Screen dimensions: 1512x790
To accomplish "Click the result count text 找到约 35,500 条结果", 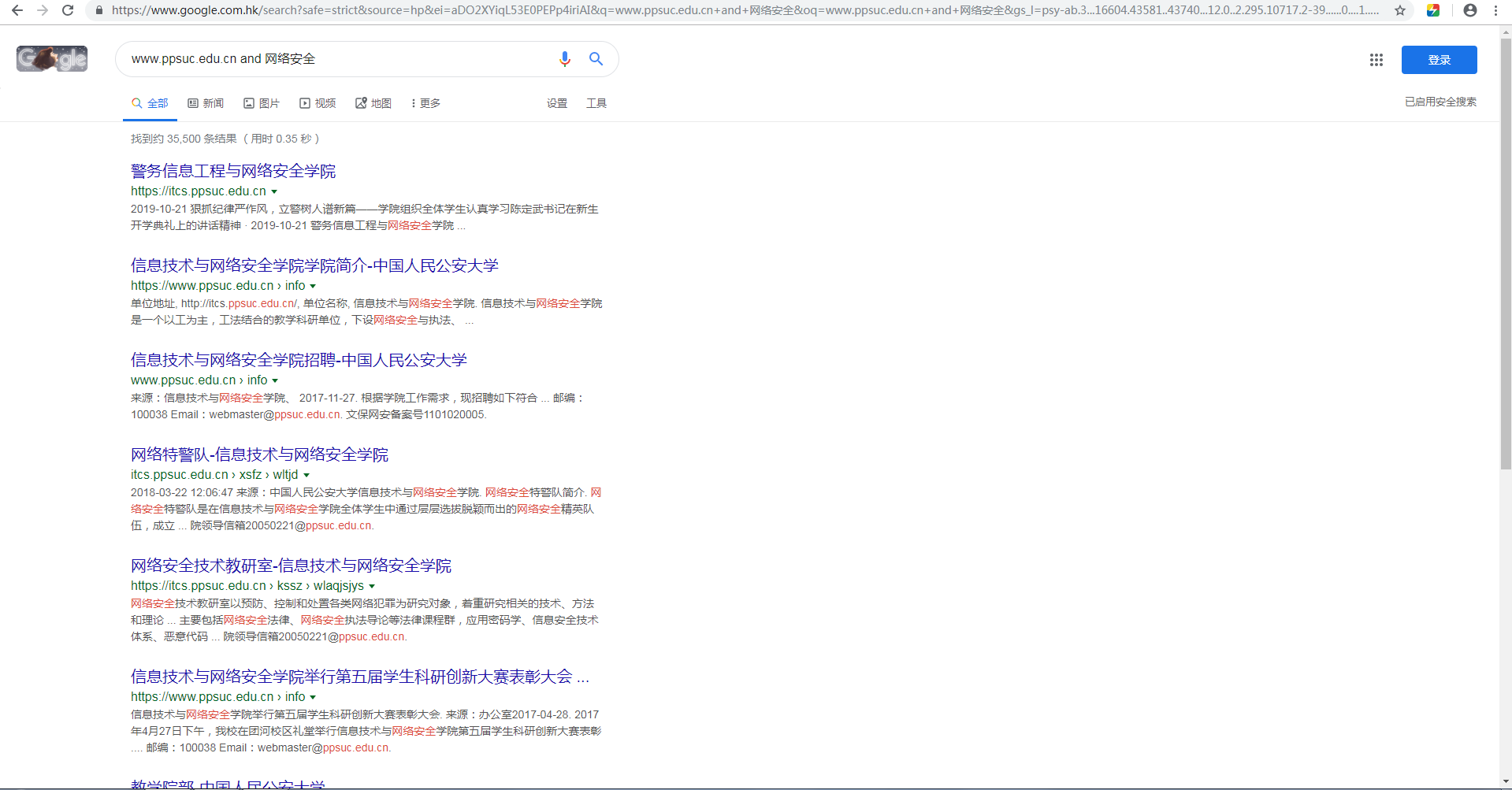I will click(x=184, y=139).
